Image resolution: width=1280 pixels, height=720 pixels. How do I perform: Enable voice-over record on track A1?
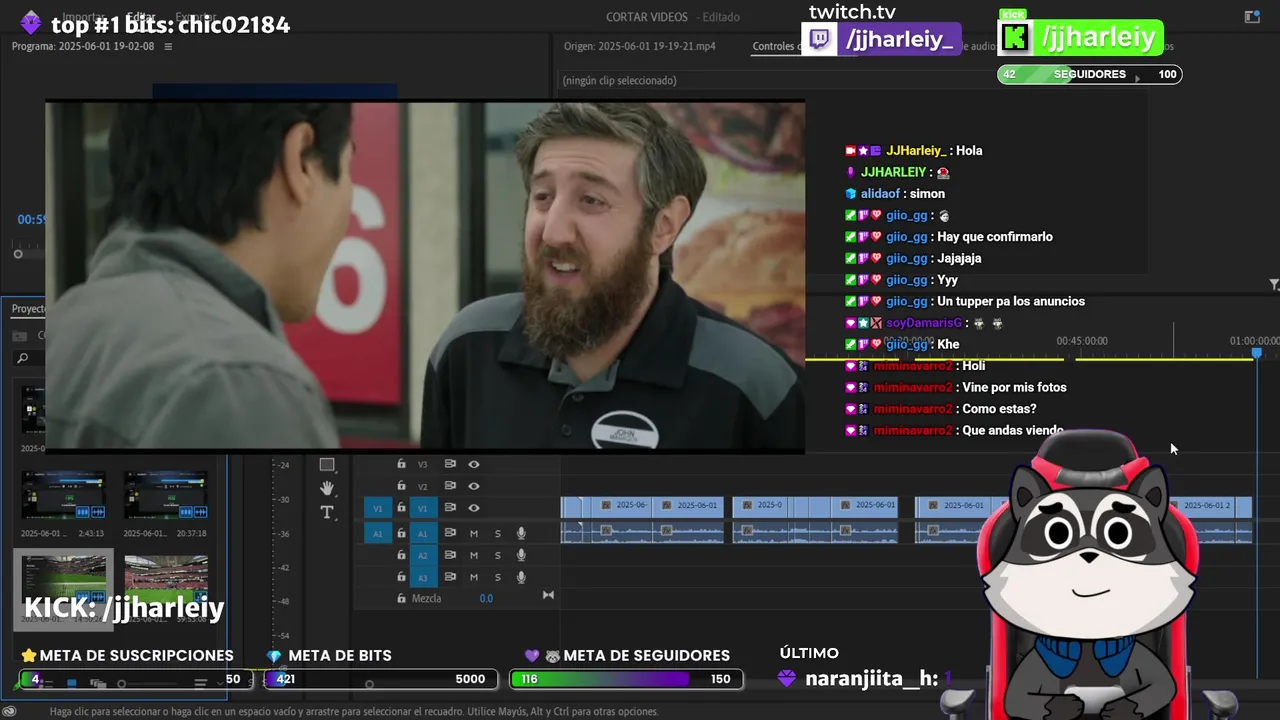pyautogui.click(x=521, y=533)
